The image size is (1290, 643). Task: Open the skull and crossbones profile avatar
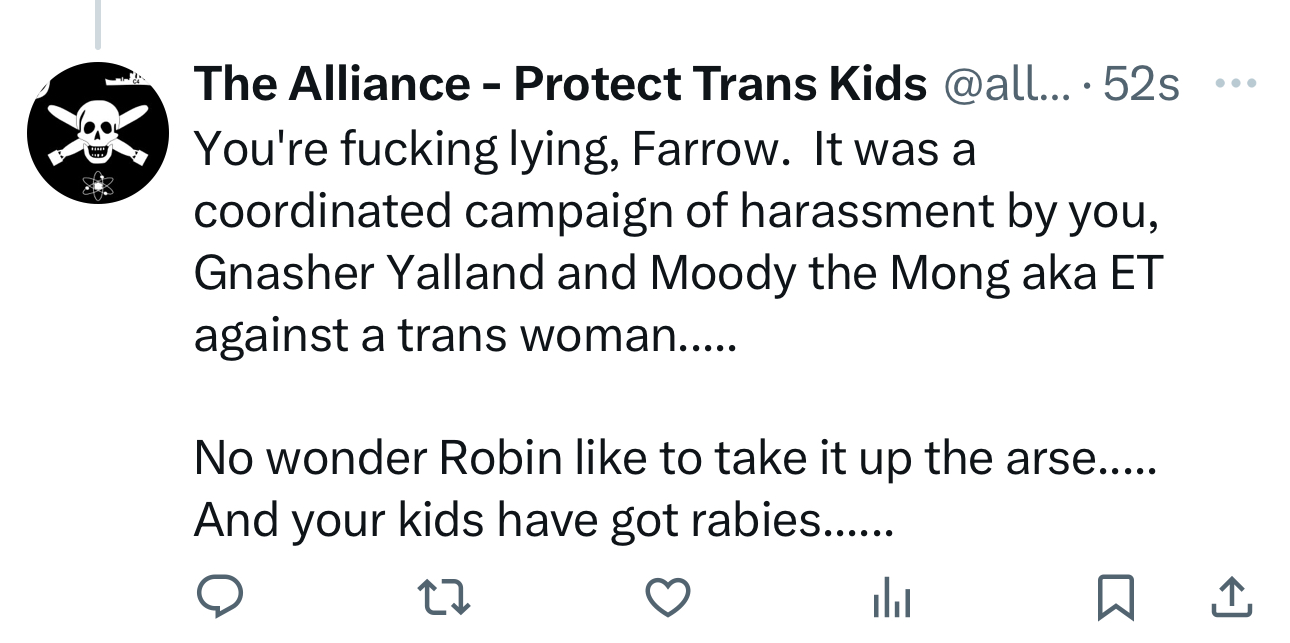click(95, 132)
